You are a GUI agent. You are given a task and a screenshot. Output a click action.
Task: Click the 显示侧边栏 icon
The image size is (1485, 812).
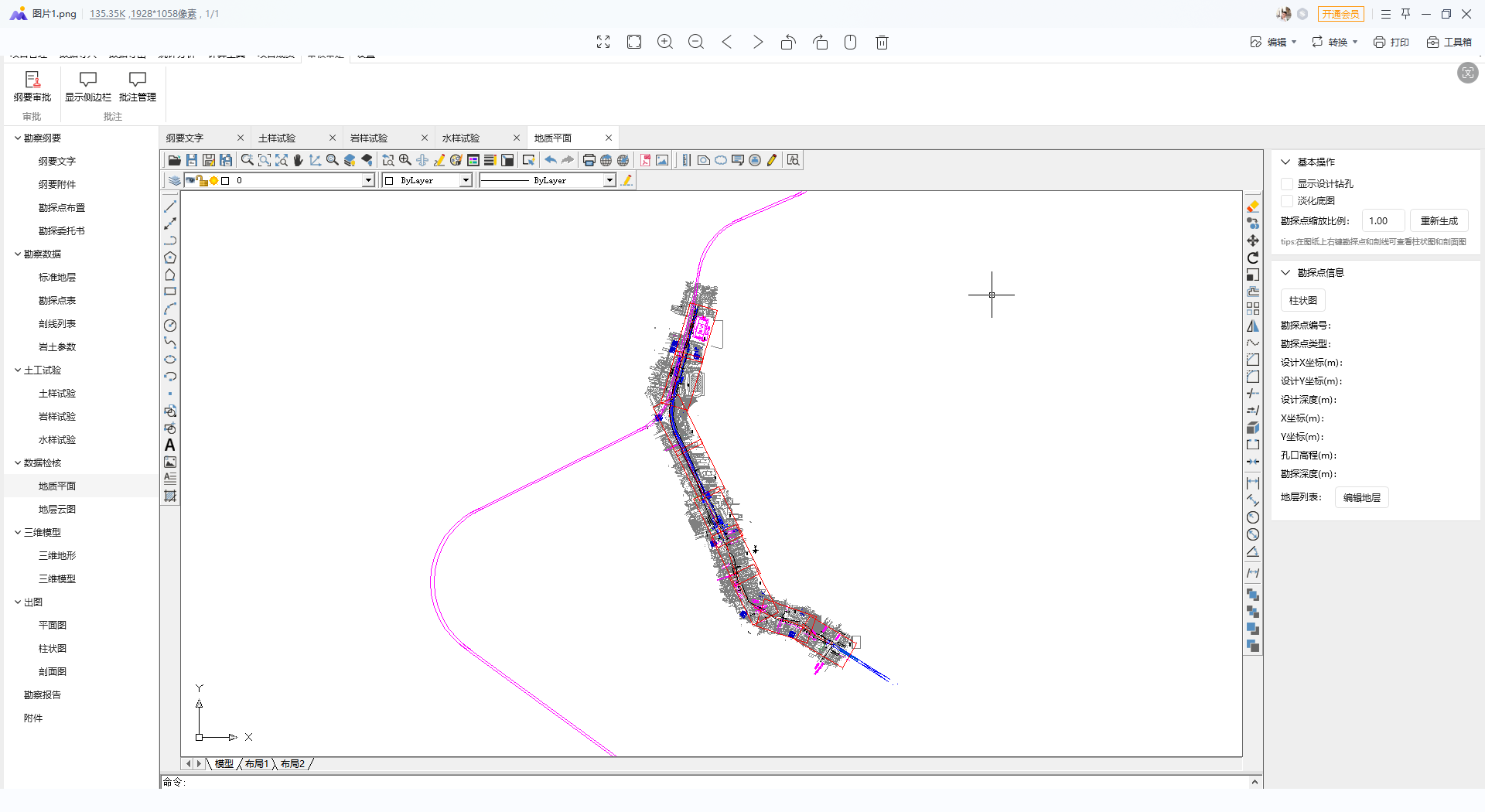[x=88, y=87]
